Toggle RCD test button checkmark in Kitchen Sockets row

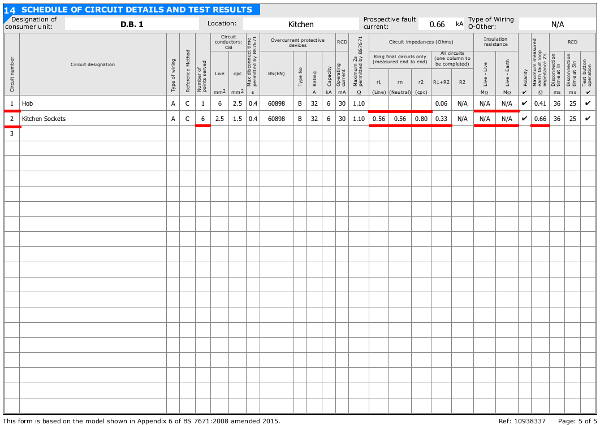click(588, 118)
